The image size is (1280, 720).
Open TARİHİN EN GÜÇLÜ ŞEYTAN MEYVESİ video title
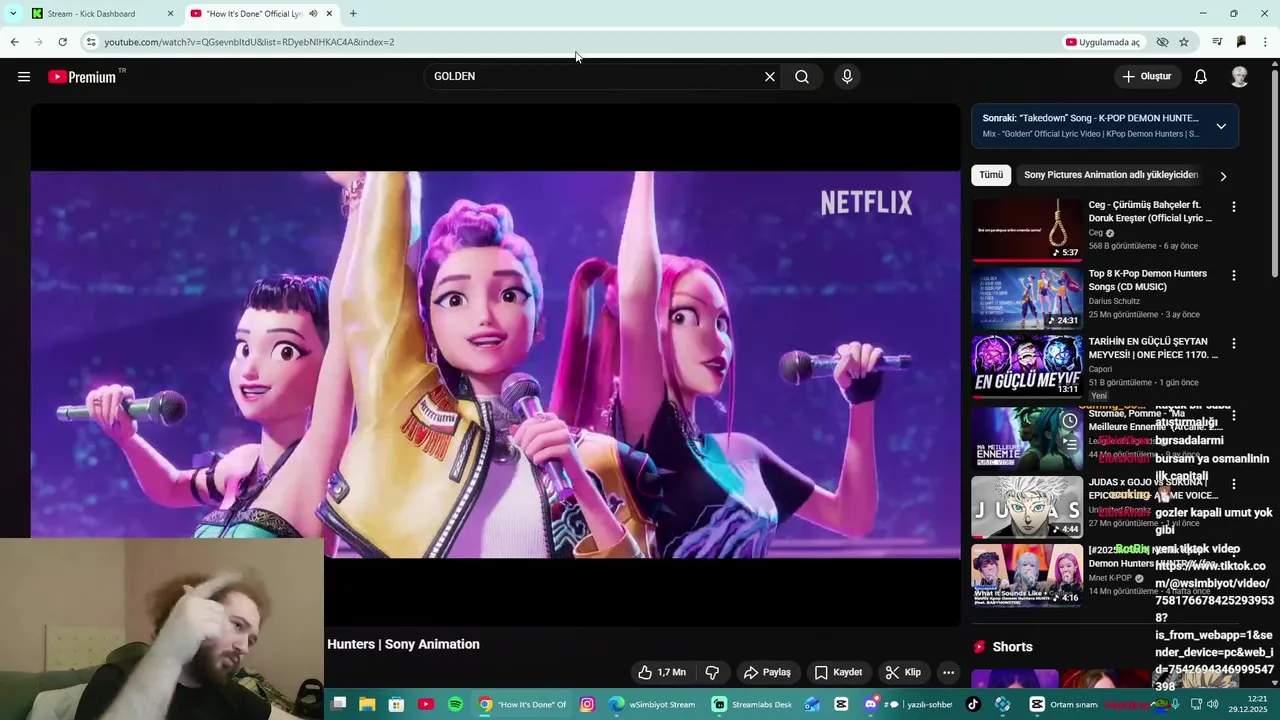(x=1152, y=348)
